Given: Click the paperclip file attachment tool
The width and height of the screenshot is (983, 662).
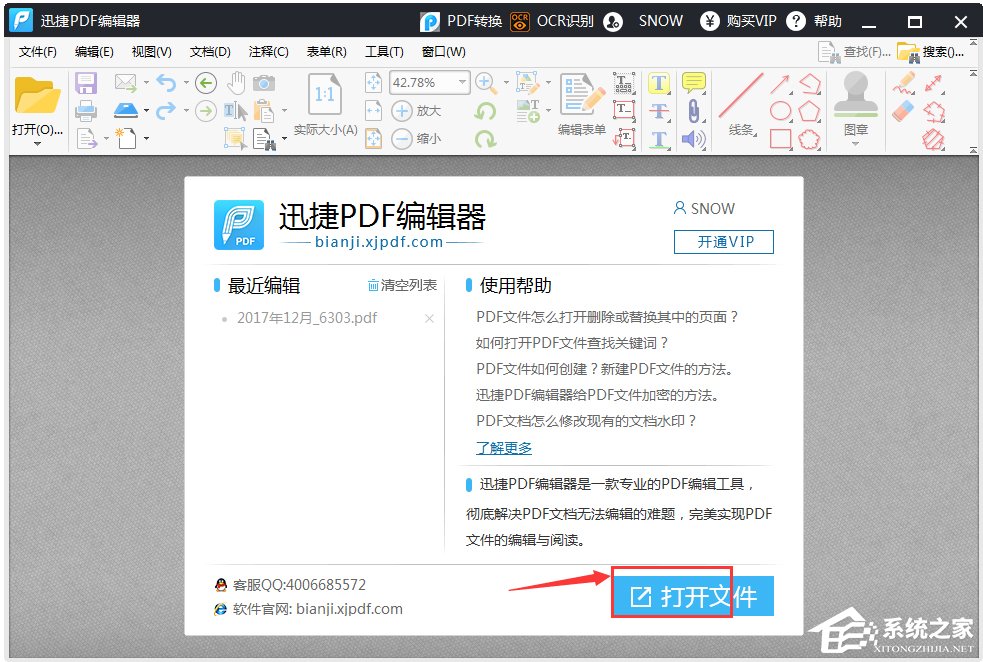Looking at the screenshot, I should pyautogui.click(x=693, y=111).
